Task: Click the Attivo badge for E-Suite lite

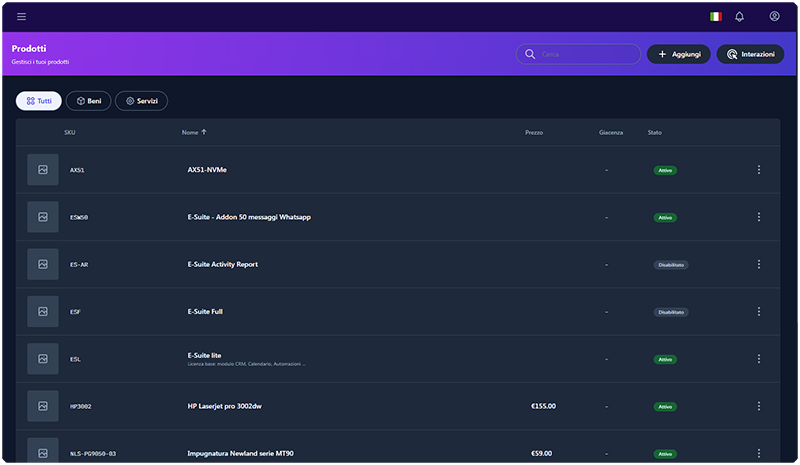Action: click(x=664, y=359)
